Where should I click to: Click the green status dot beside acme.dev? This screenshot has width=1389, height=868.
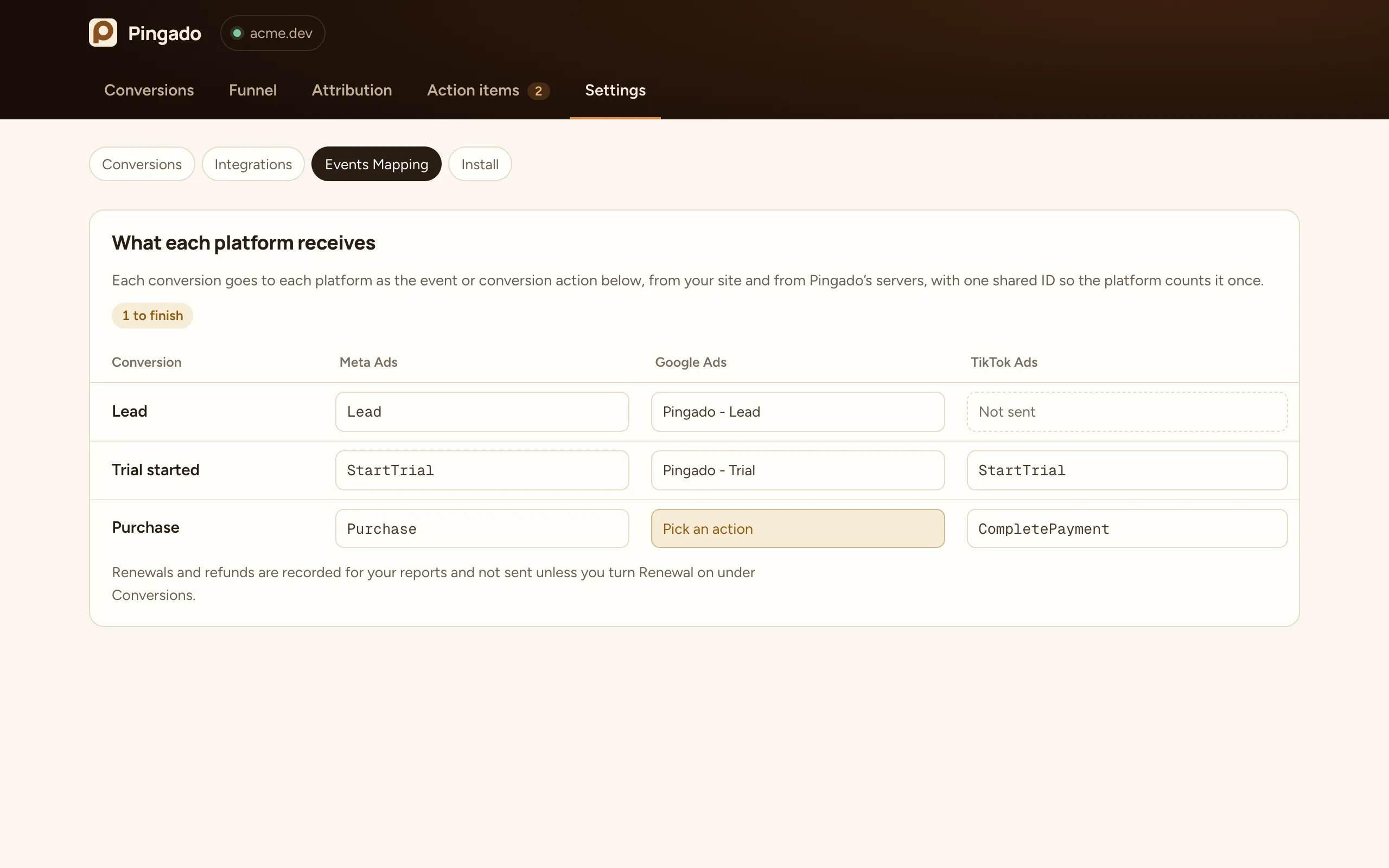coord(237,33)
